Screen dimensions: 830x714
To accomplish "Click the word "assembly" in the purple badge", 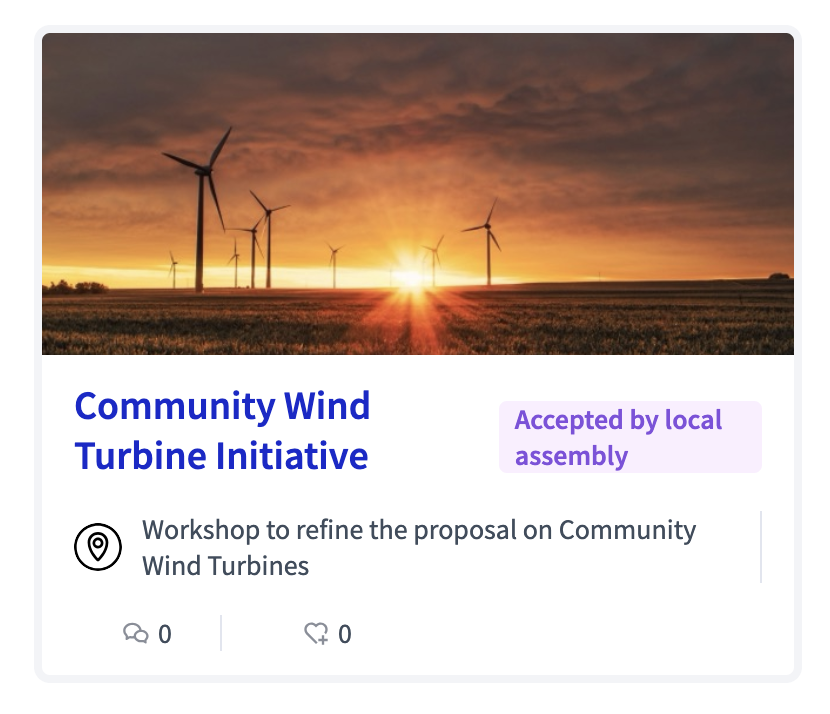I will [x=571, y=456].
